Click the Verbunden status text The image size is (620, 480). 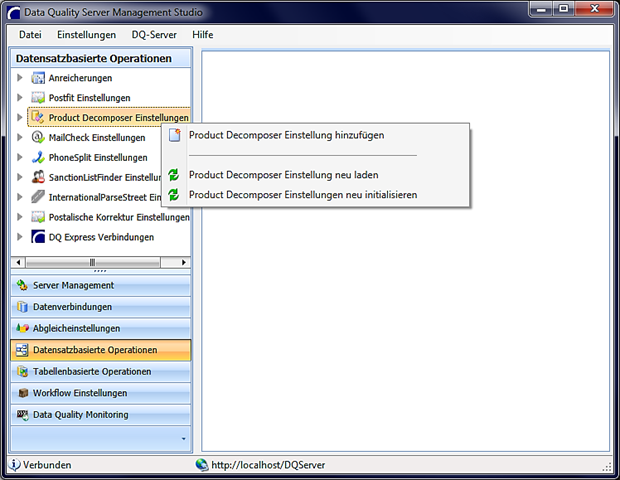click(x=47, y=465)
